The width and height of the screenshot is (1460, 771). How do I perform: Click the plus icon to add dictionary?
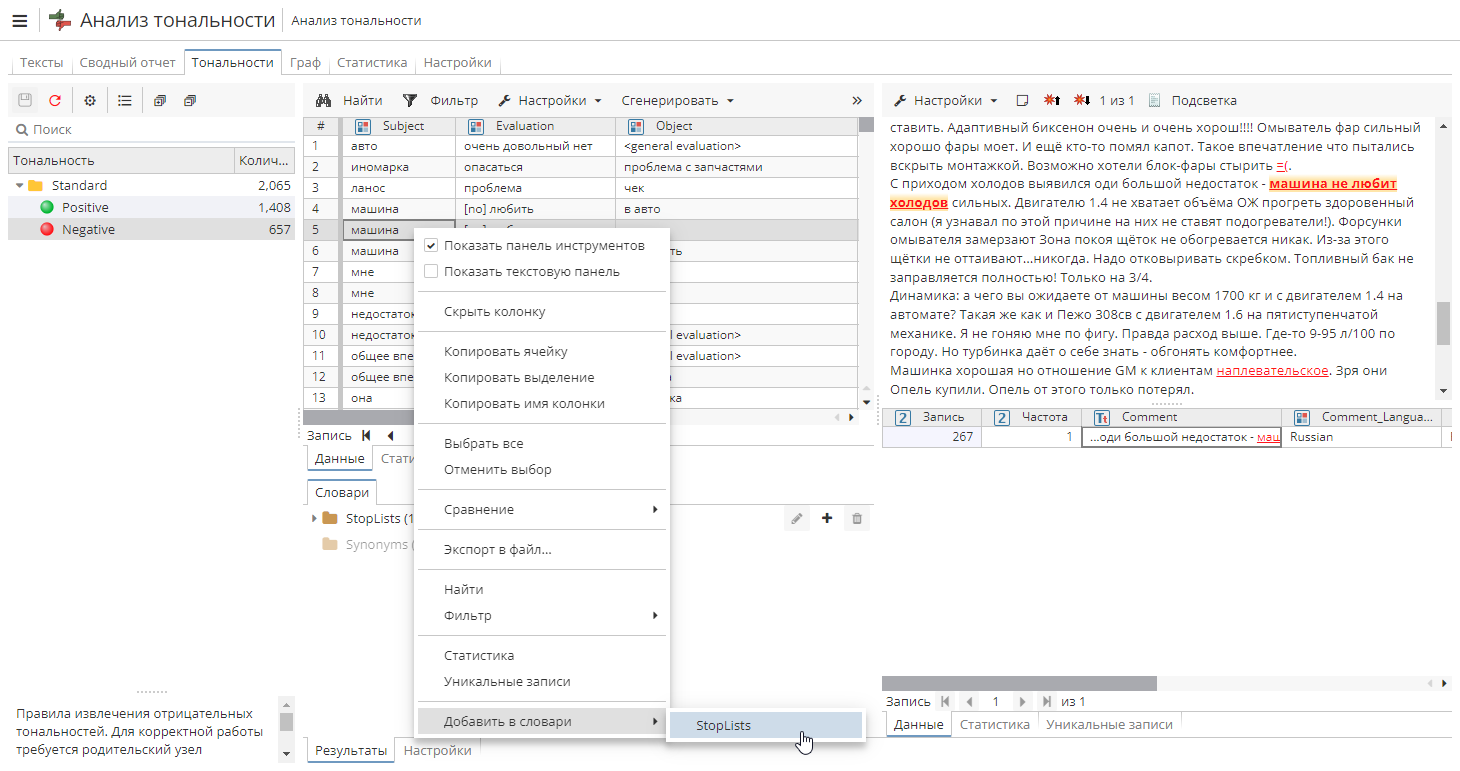pyautogui.click(x=827, y=518)
